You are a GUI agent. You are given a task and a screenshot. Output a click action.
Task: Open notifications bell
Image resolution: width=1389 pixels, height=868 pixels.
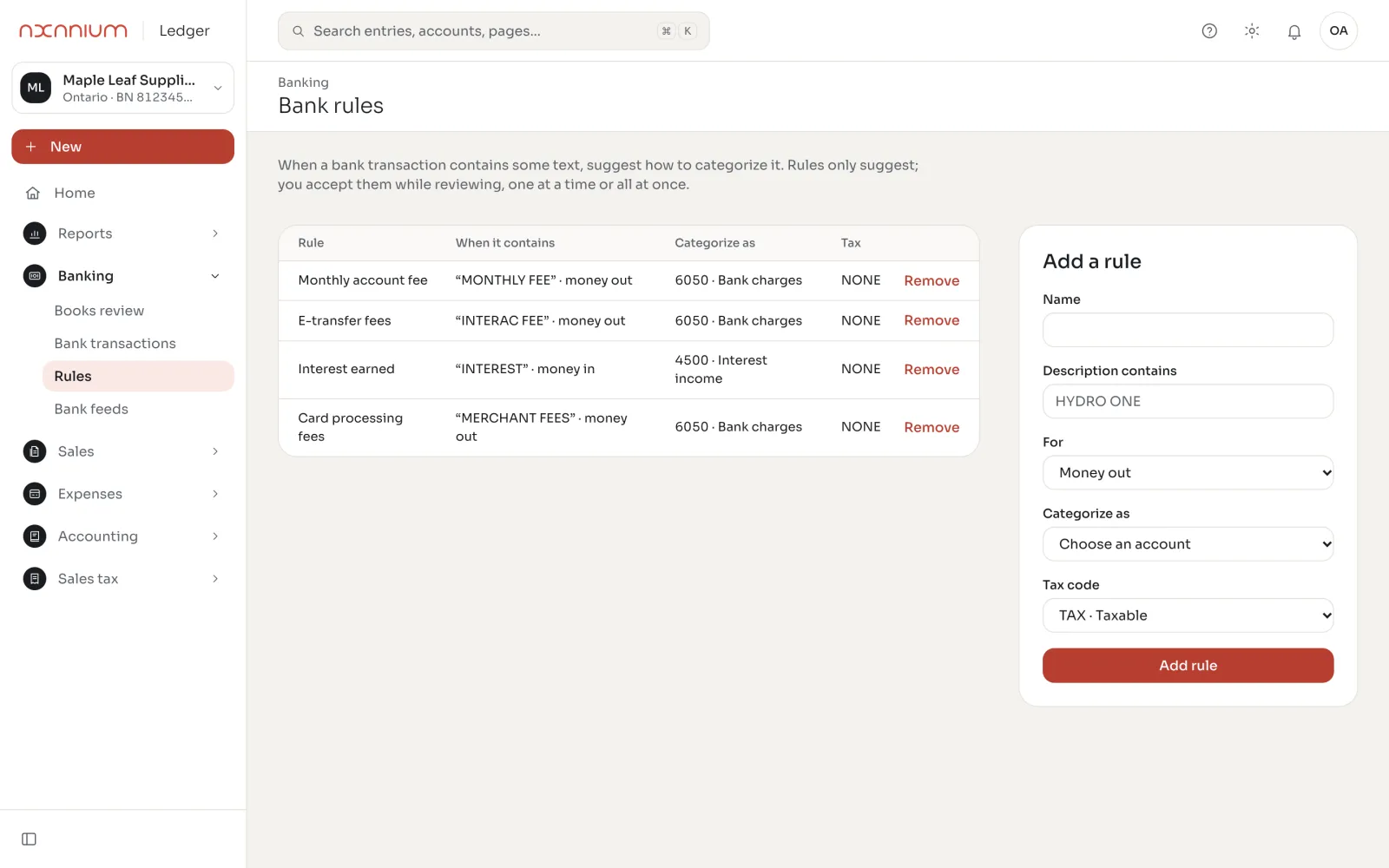(1294, 31)
